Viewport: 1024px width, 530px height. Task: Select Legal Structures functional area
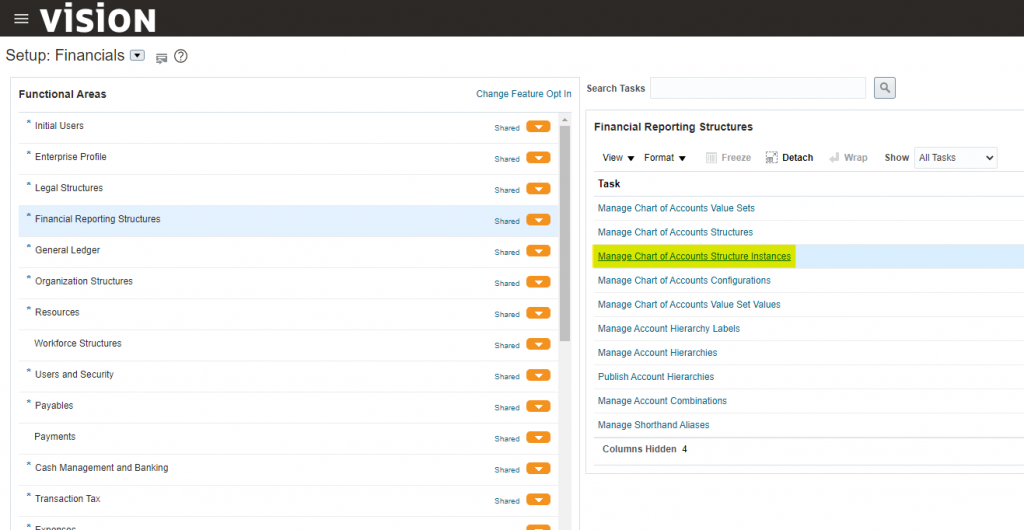(x=69, y=188)
